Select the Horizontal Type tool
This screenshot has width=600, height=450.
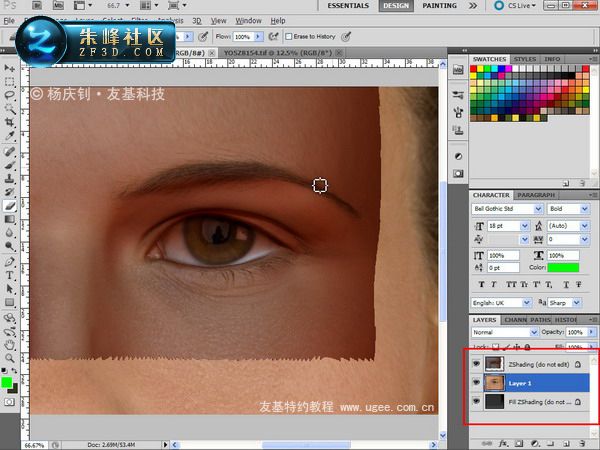coord(9,275)
